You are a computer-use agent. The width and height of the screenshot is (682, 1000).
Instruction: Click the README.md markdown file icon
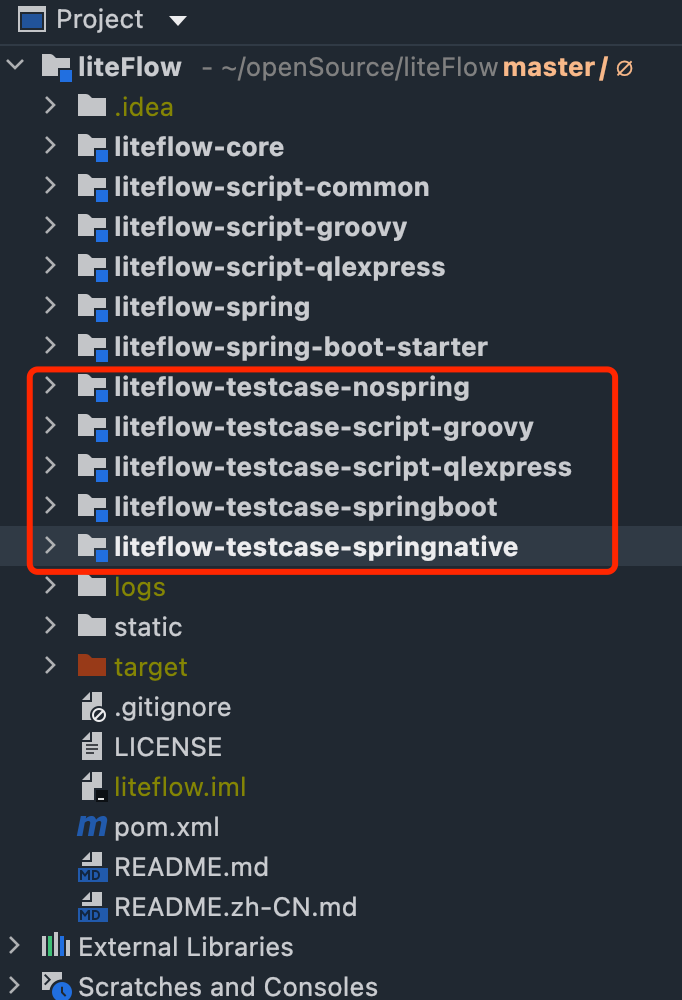[92, 867]
